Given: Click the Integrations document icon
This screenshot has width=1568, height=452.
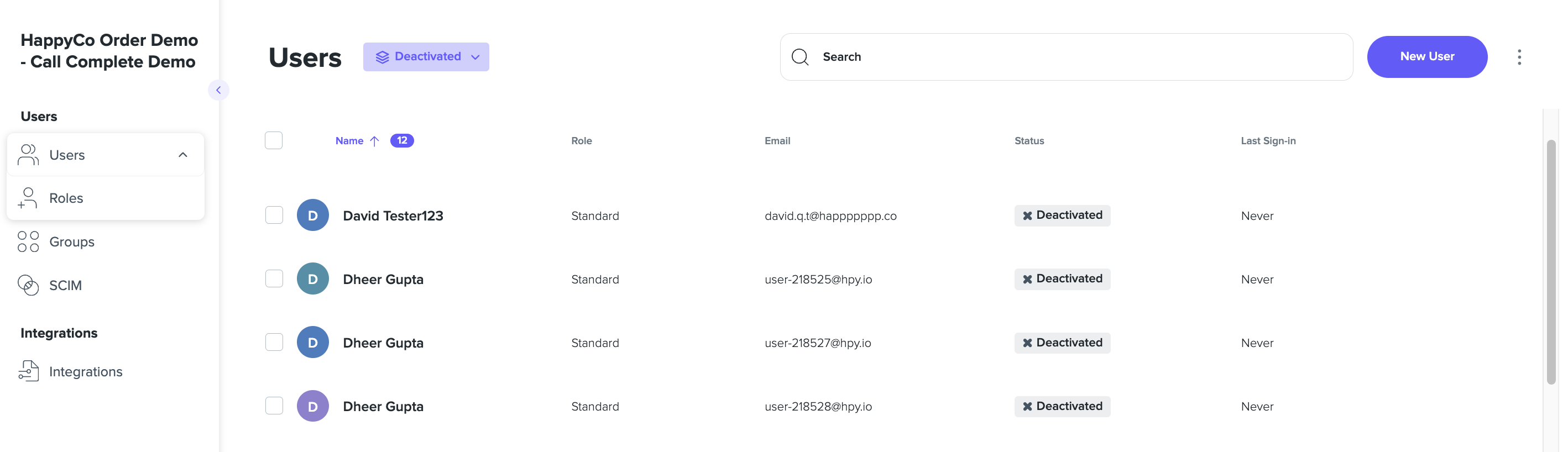Looking at the screenshot, I should [x=28, y=371].
